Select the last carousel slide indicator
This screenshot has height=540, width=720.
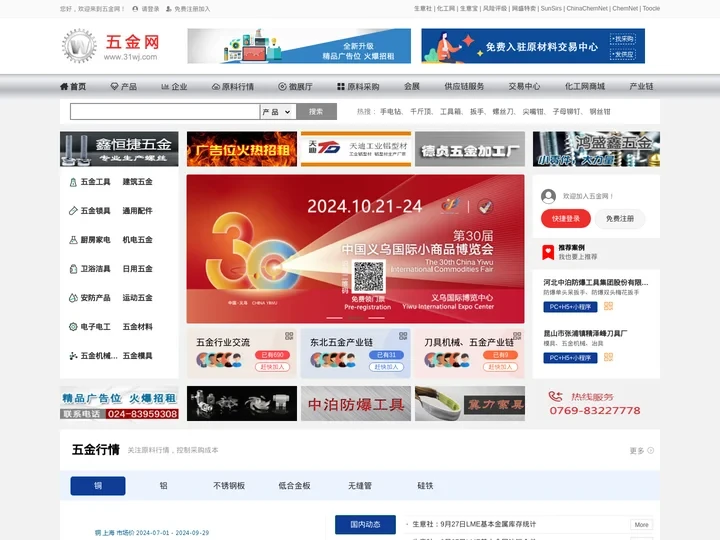point(377,318)
